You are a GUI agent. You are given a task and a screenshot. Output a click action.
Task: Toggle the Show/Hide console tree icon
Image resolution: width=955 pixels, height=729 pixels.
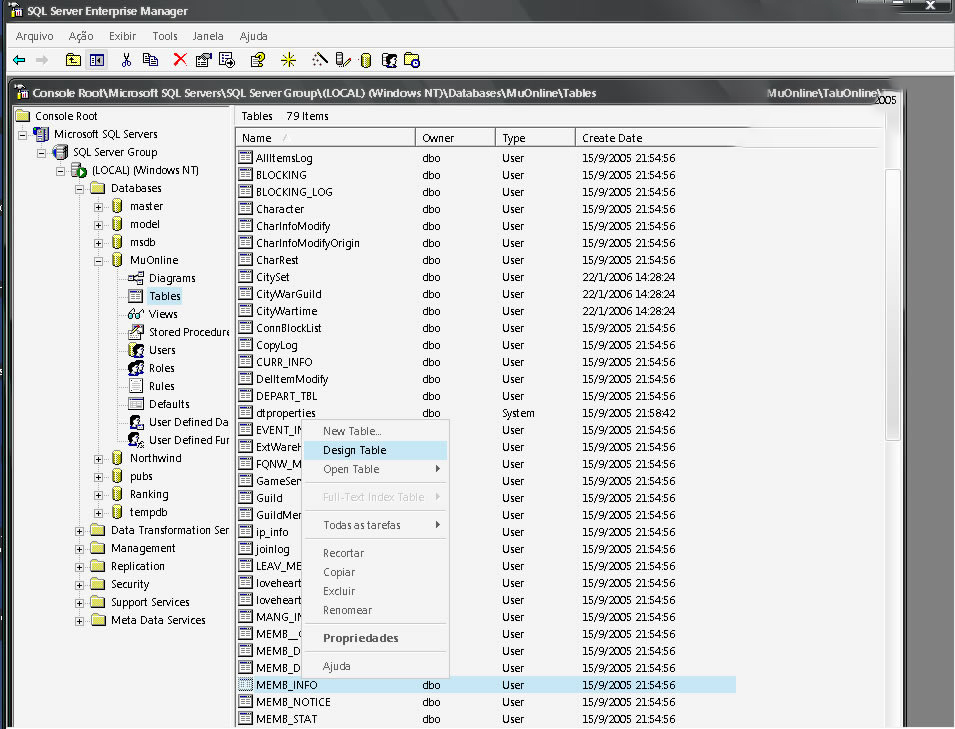point(97,60)
